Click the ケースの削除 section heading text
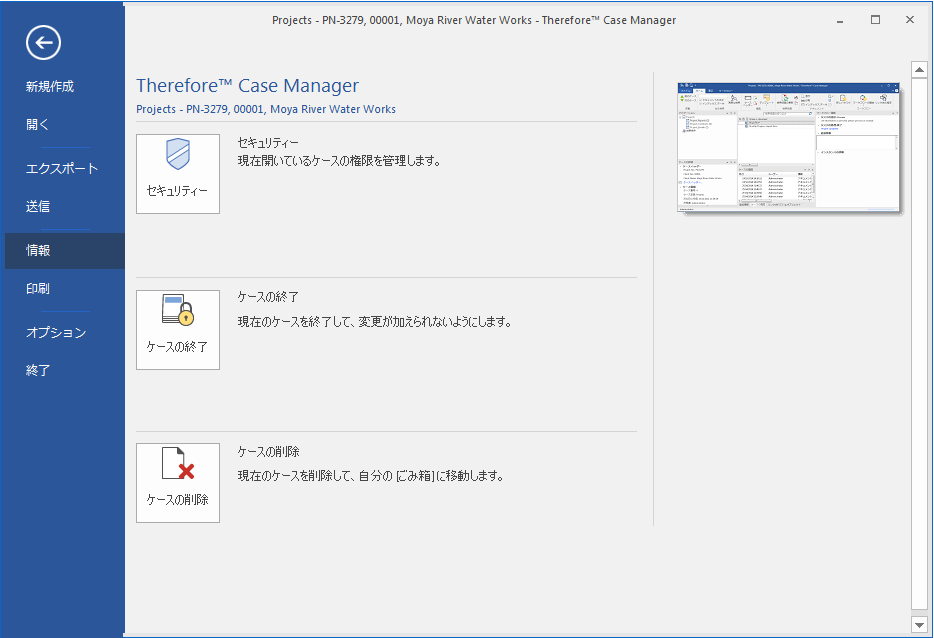 269,452
